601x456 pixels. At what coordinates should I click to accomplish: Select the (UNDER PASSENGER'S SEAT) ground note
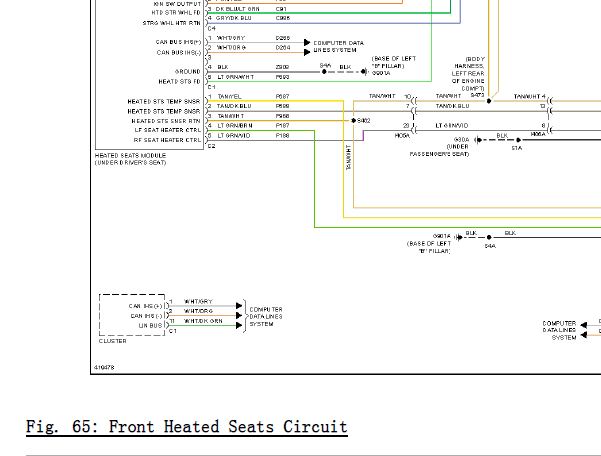pyautogui.click(x=439, y=150)
